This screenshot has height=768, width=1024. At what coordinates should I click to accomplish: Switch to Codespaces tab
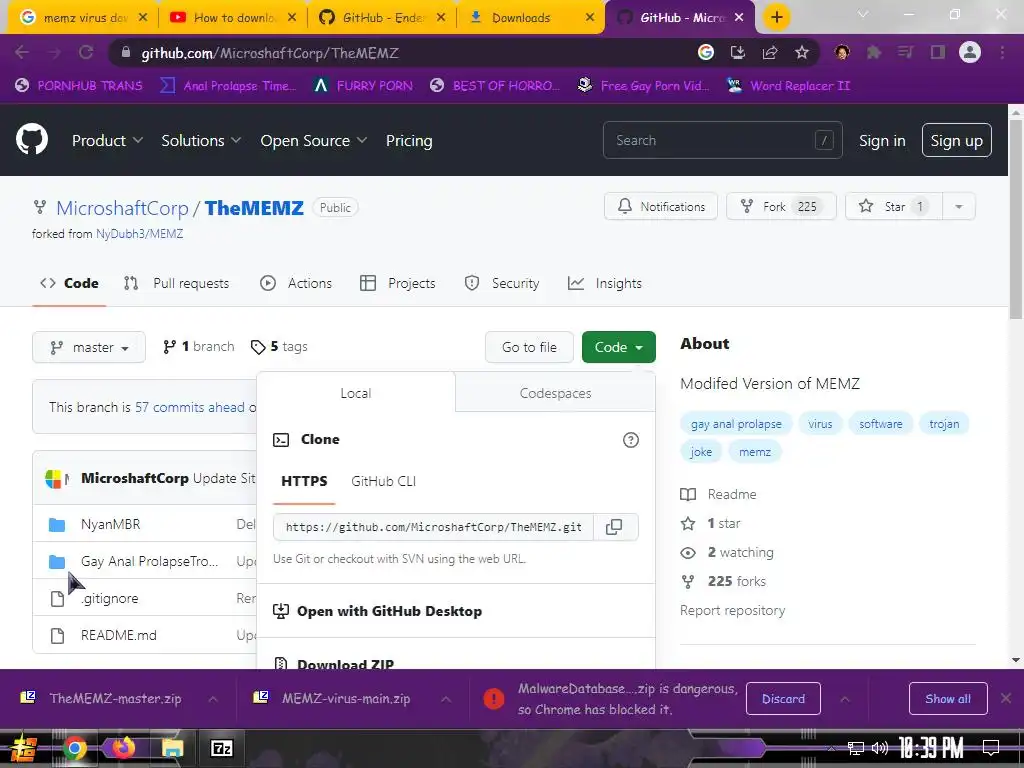555,393
